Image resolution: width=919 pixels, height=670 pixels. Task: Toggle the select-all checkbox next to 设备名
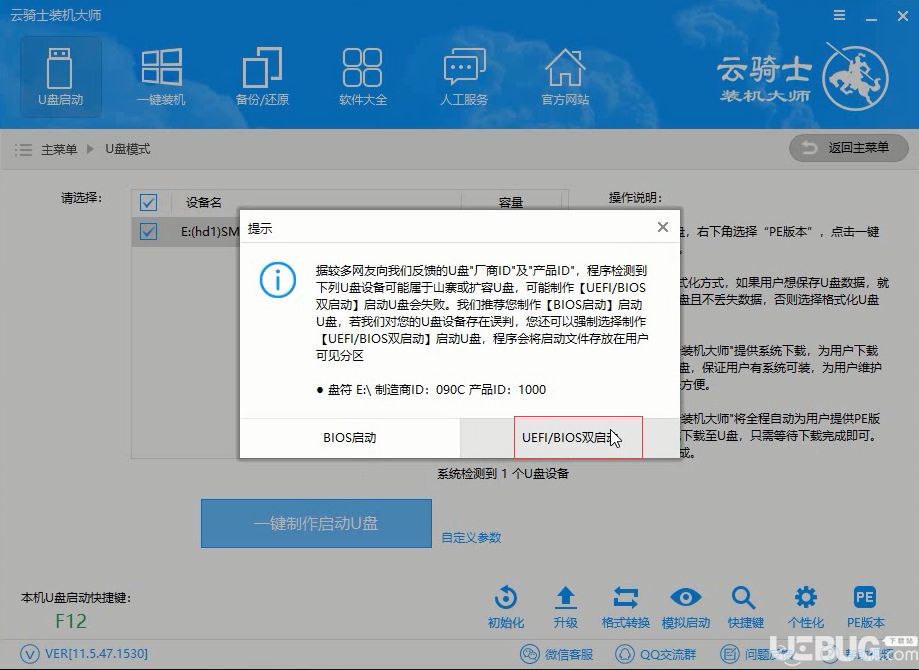(148, 203)
